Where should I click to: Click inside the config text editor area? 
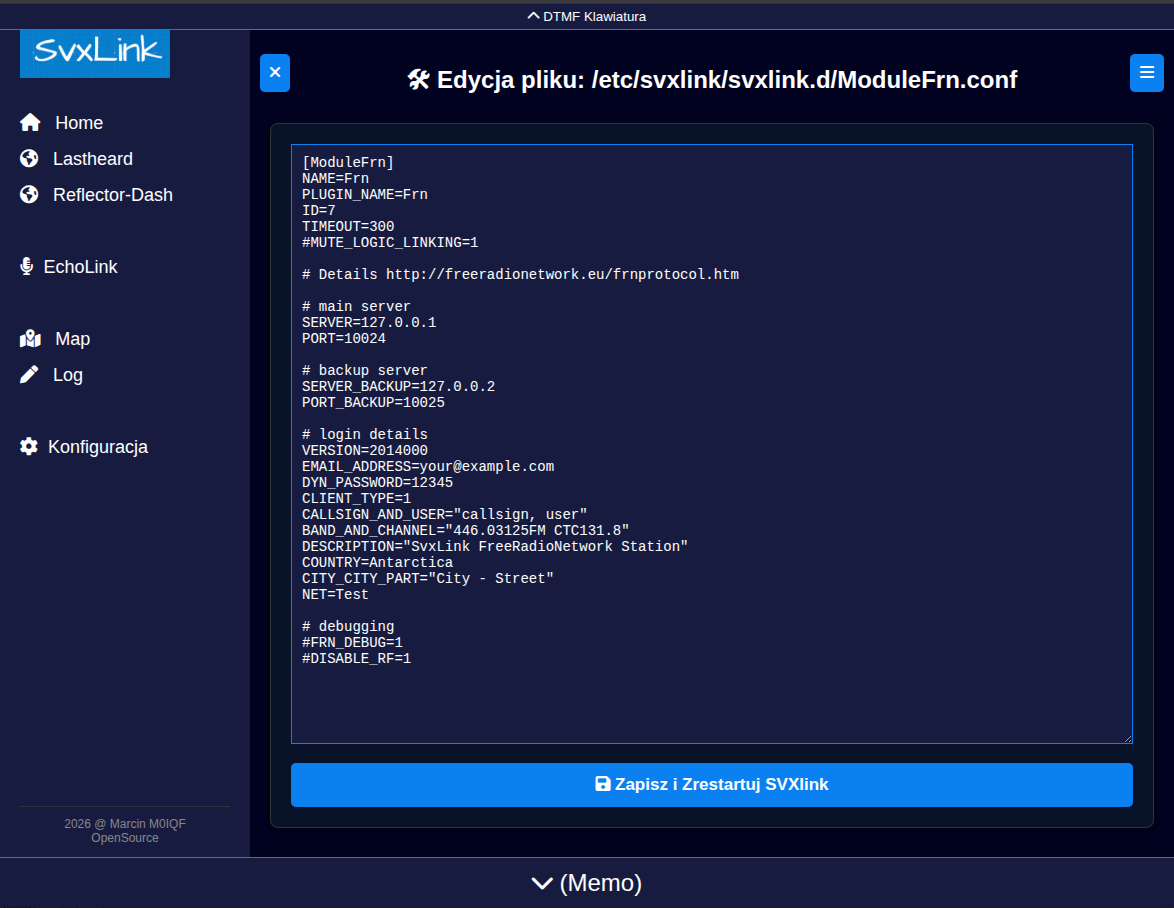[x=711, y=700]
